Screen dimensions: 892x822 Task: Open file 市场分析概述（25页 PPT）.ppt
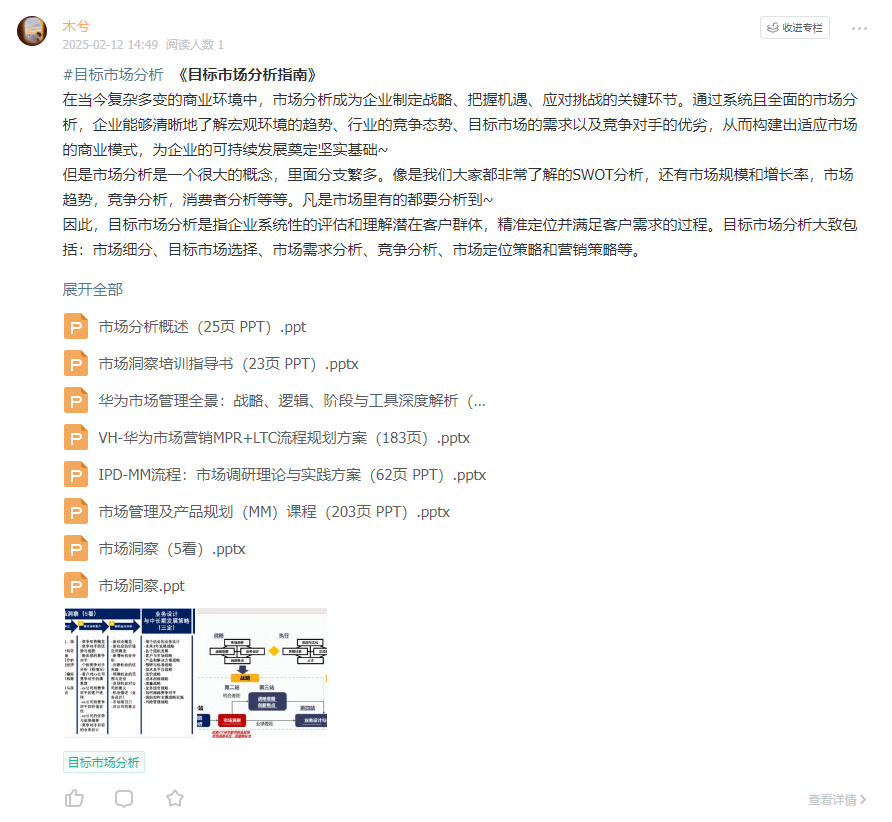(x=202, y=327)
